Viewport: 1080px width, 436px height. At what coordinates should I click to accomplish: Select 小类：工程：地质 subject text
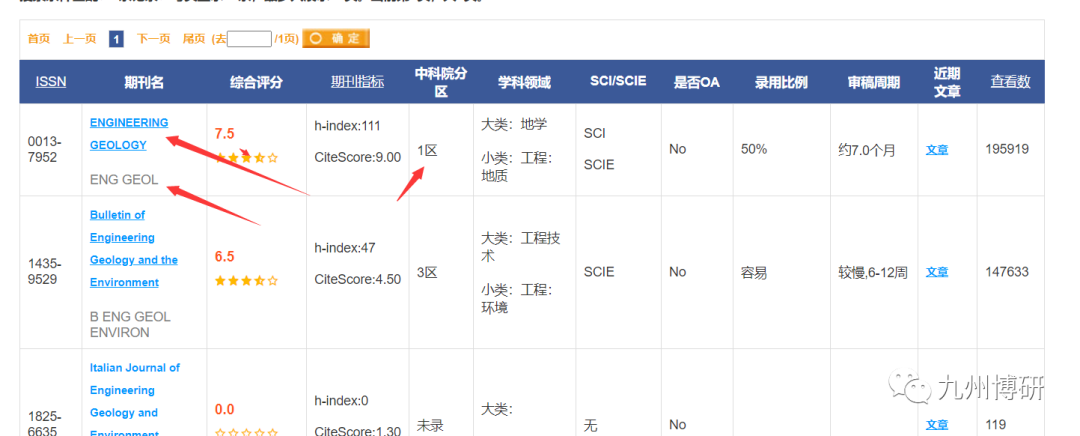[x=517, y=167]
